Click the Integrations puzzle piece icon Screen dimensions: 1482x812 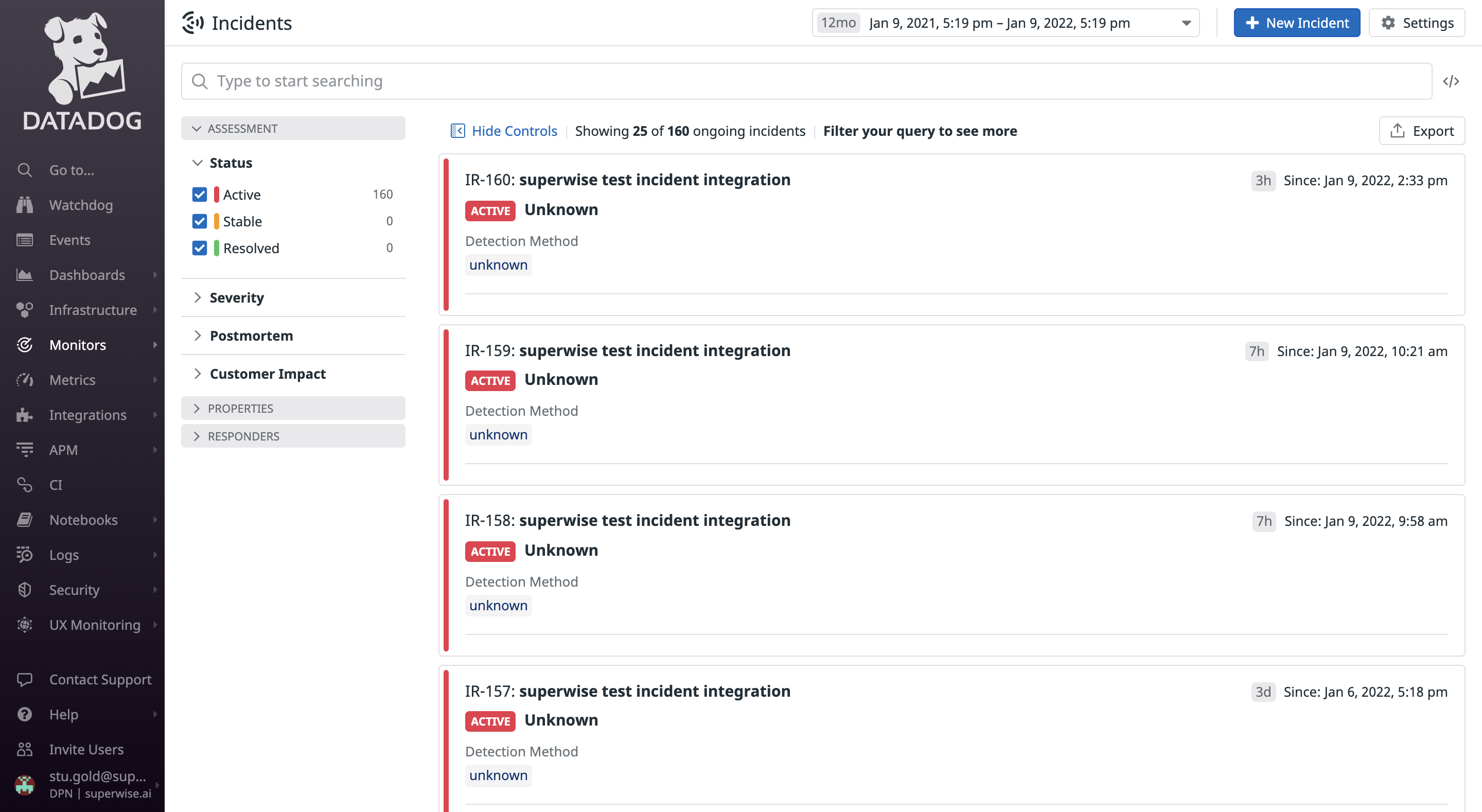(x=24, y=414)
